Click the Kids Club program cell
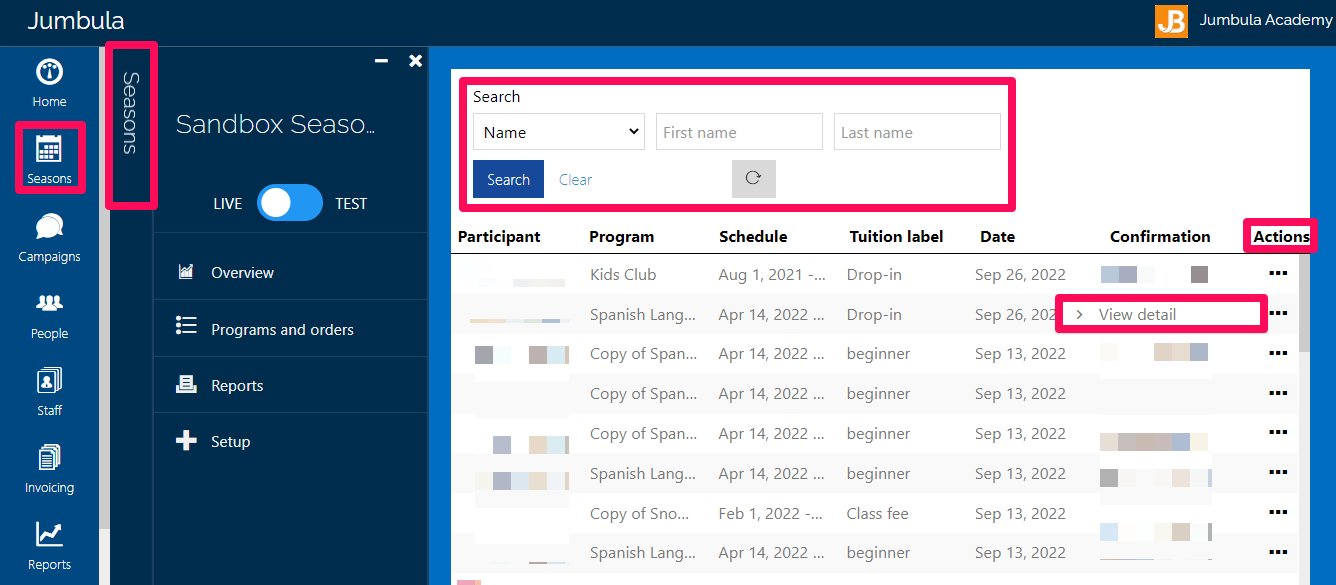1336x585 pixels. 623,274
